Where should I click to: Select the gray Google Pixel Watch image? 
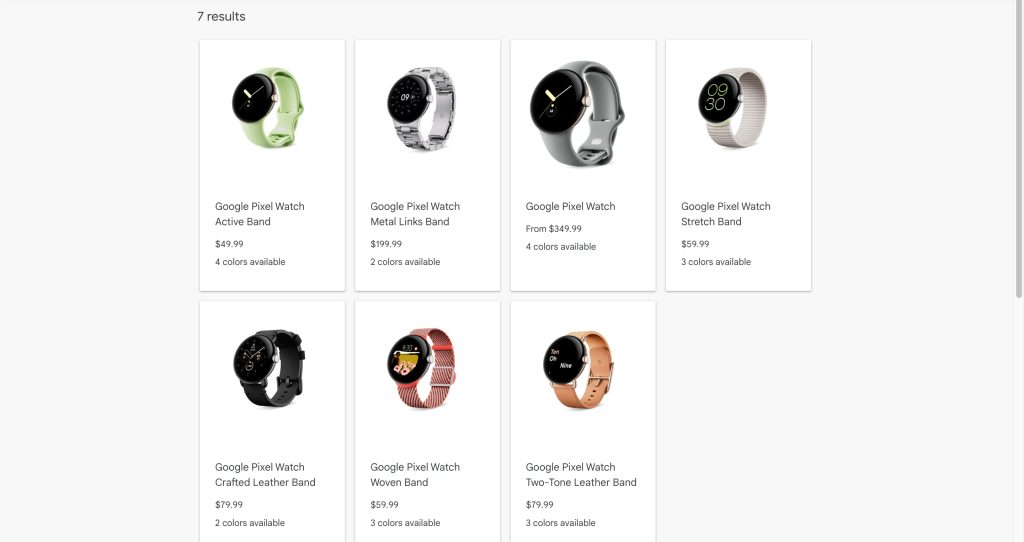[x=577, y=114]
